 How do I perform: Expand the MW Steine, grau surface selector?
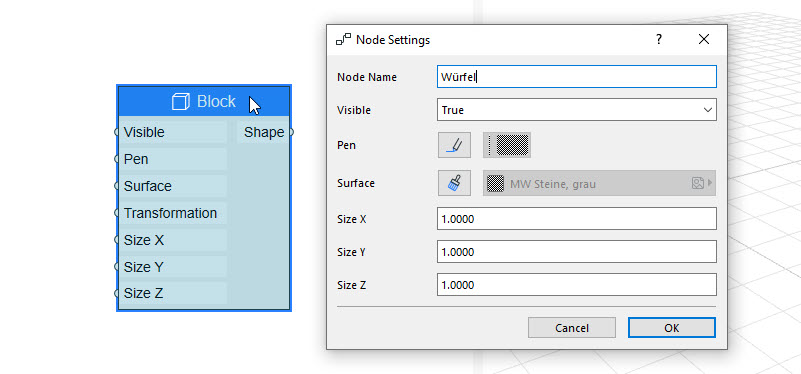(x=599, y=183)
